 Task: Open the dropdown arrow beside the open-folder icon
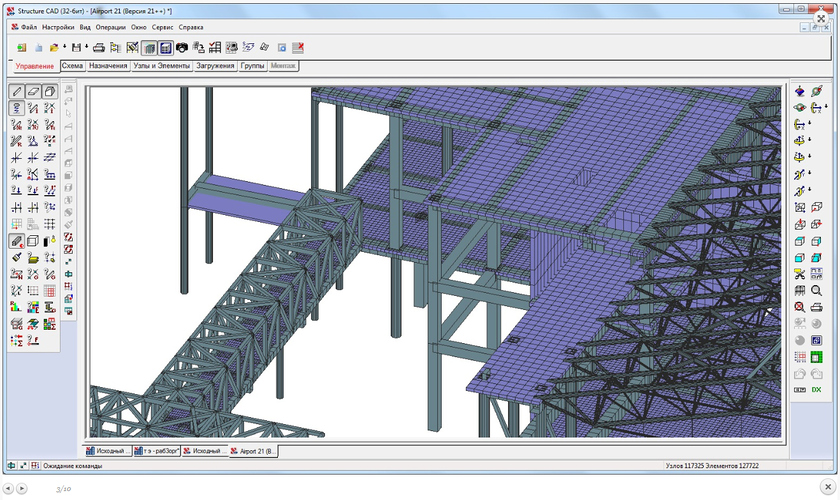point(64,47)
